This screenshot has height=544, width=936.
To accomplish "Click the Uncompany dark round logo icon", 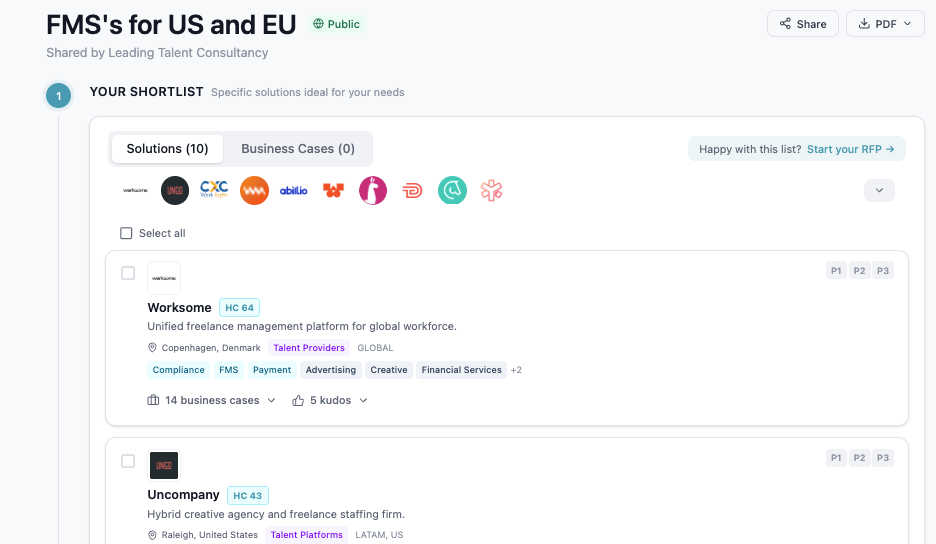I will click(175, 190).
